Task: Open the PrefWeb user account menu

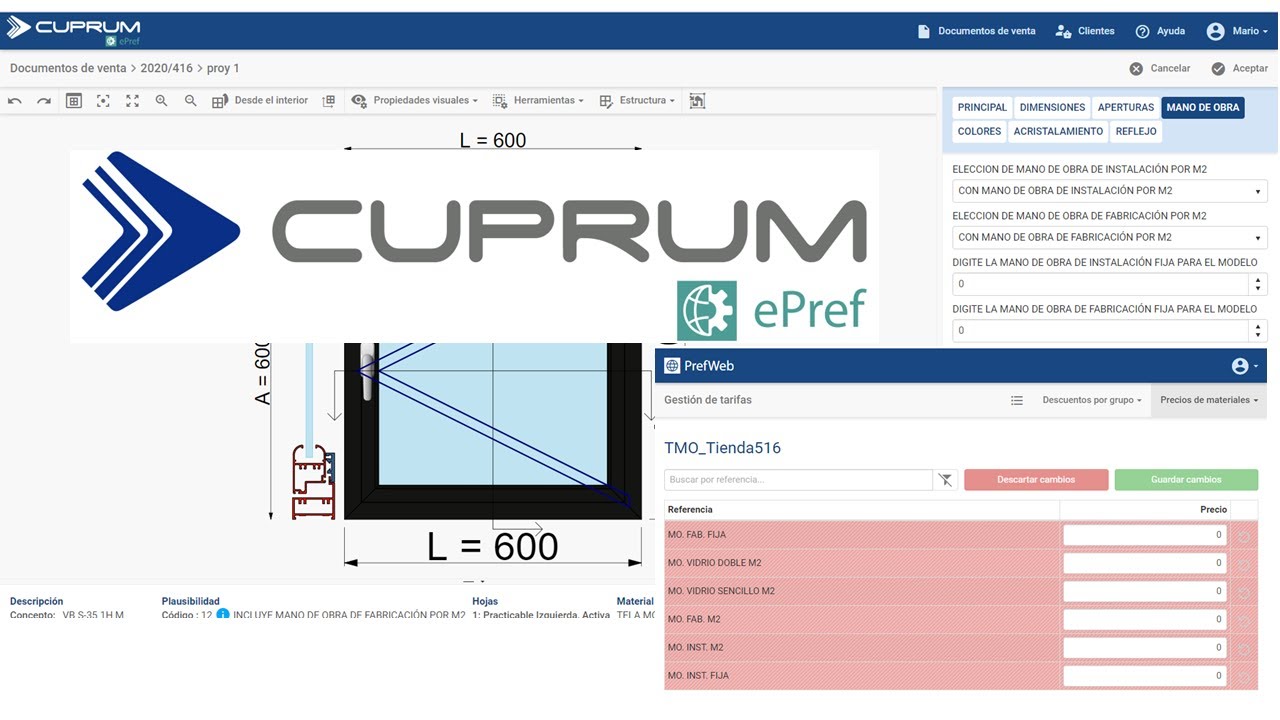Action: [1243, 366]
